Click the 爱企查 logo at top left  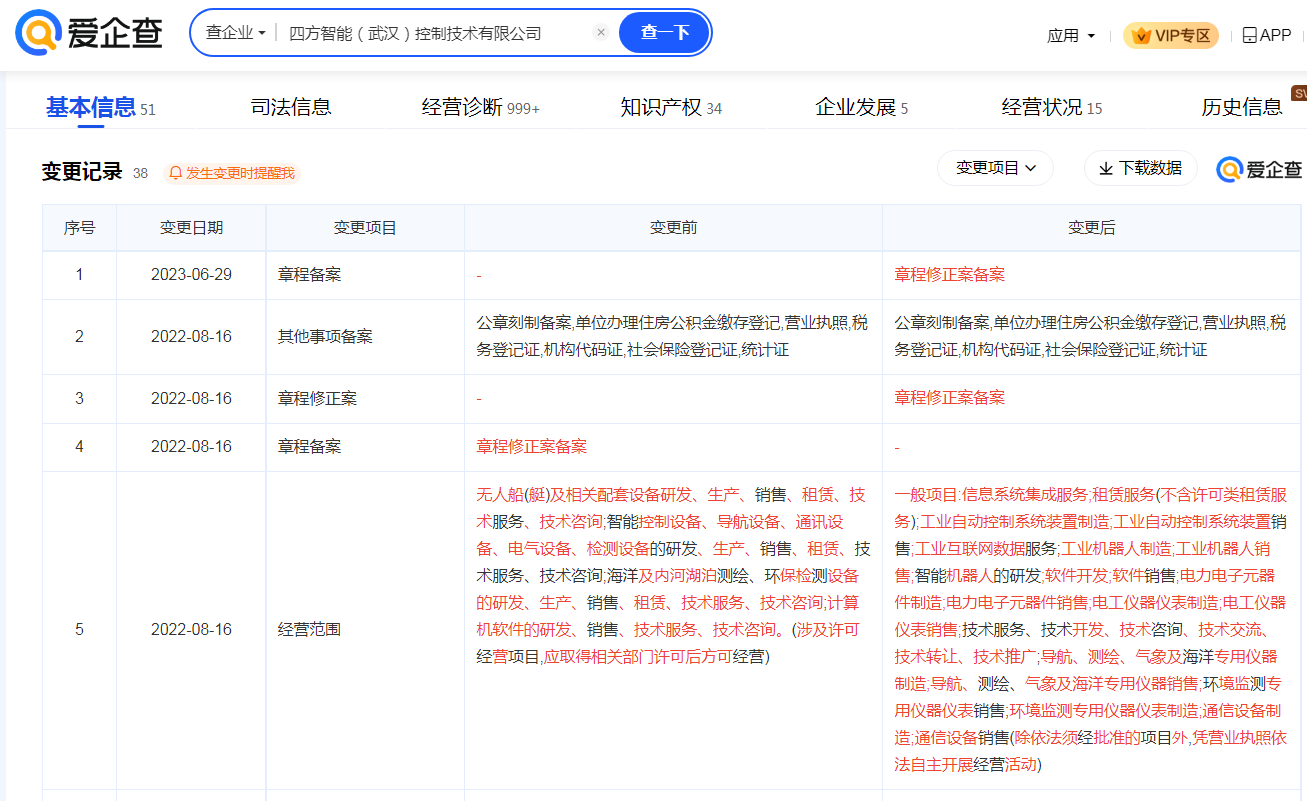[89, 33]
